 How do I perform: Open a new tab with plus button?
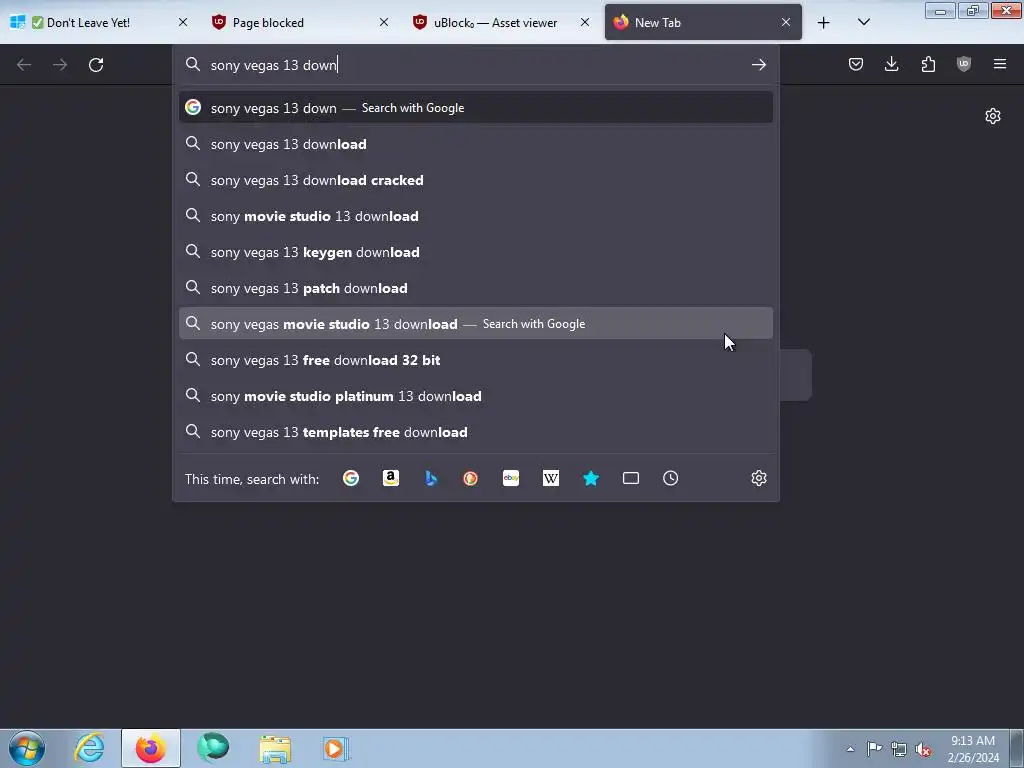[x=824, y=23]
